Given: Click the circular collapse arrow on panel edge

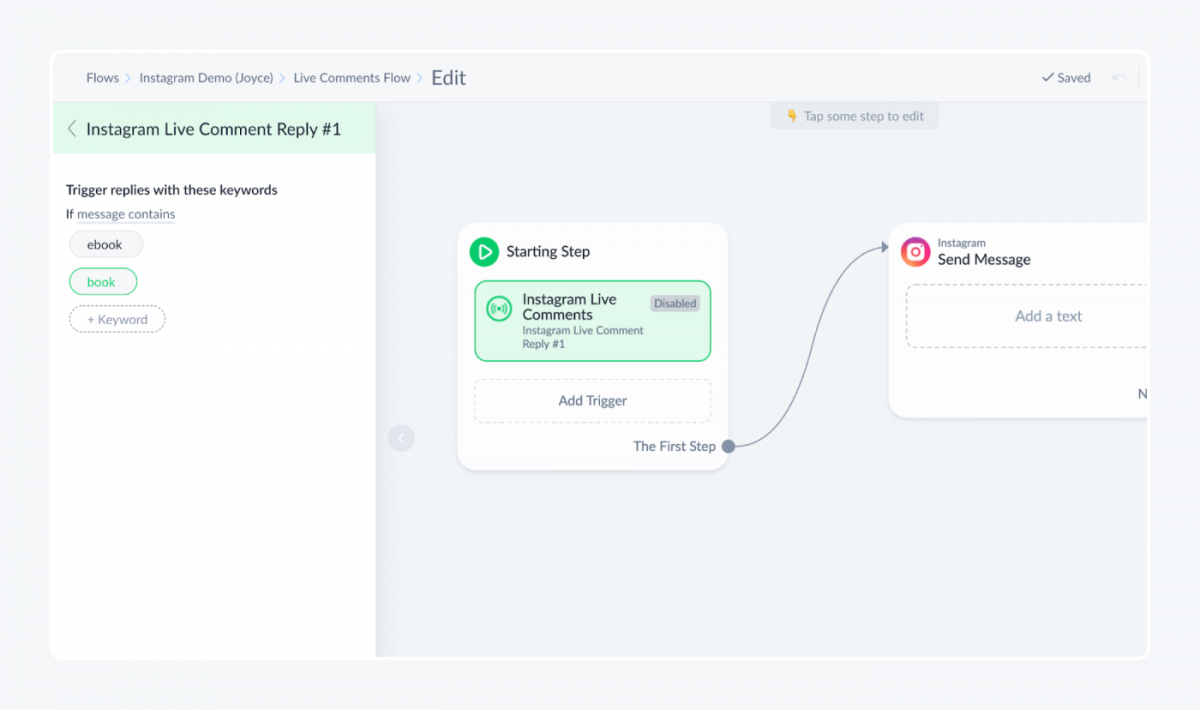Looking at the screenshot, I should click(401, 438).
